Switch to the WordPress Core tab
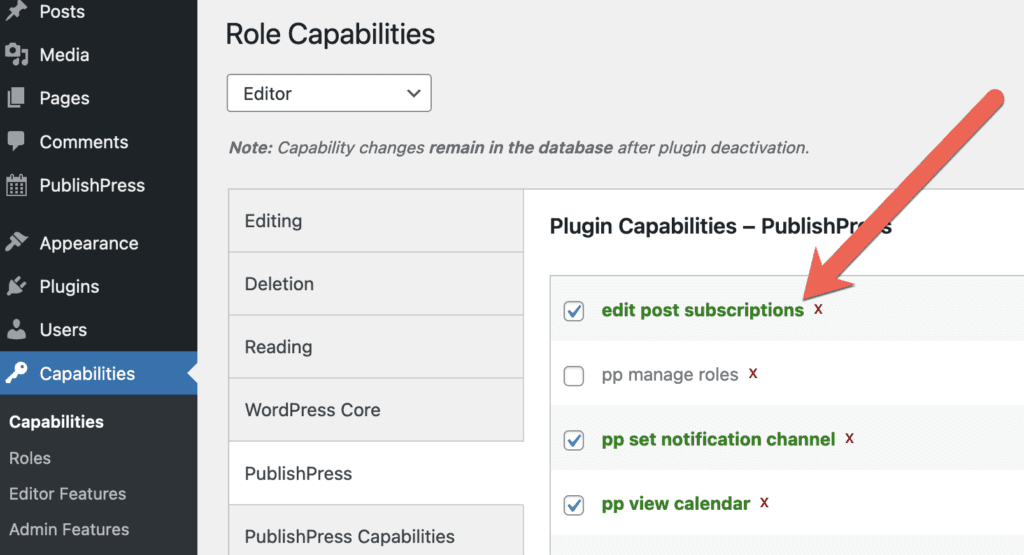The height and width of the screenshot is (555, 1024). click(376, 410)
